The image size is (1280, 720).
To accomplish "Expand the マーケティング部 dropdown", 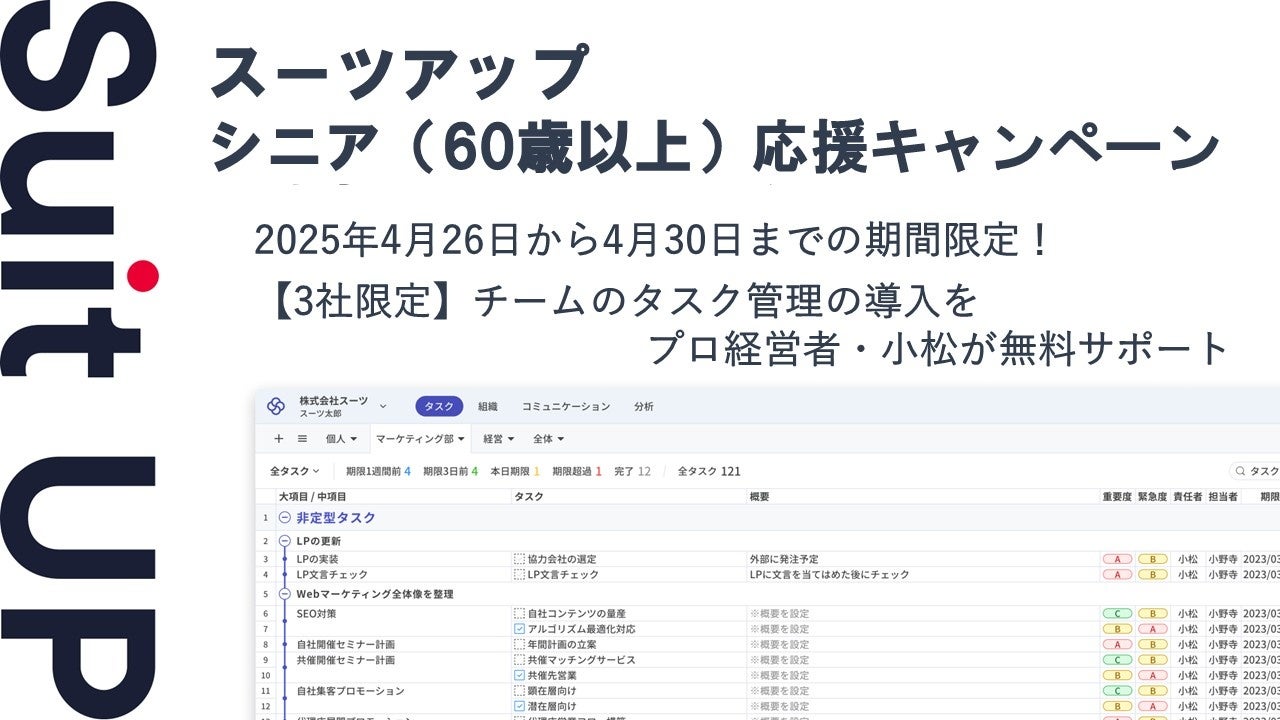I will (x=420, y=438).
